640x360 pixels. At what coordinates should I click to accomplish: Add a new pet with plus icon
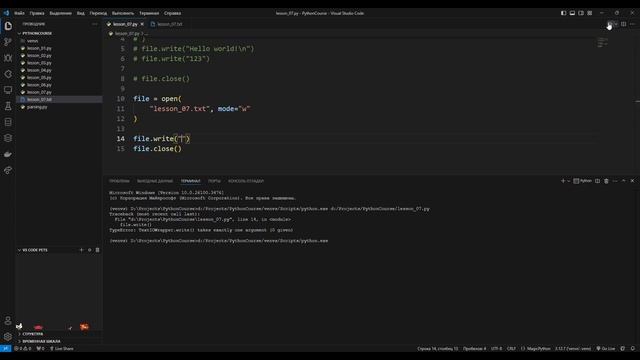point(81,250)
